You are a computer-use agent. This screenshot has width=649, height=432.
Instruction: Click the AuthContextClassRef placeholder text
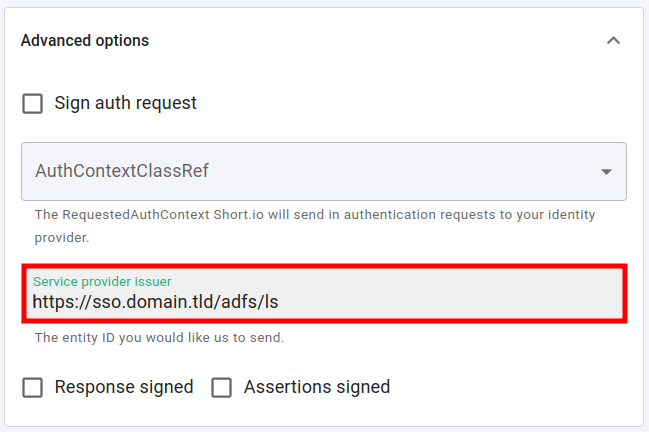pyautogui.click(x=122, y=171)
